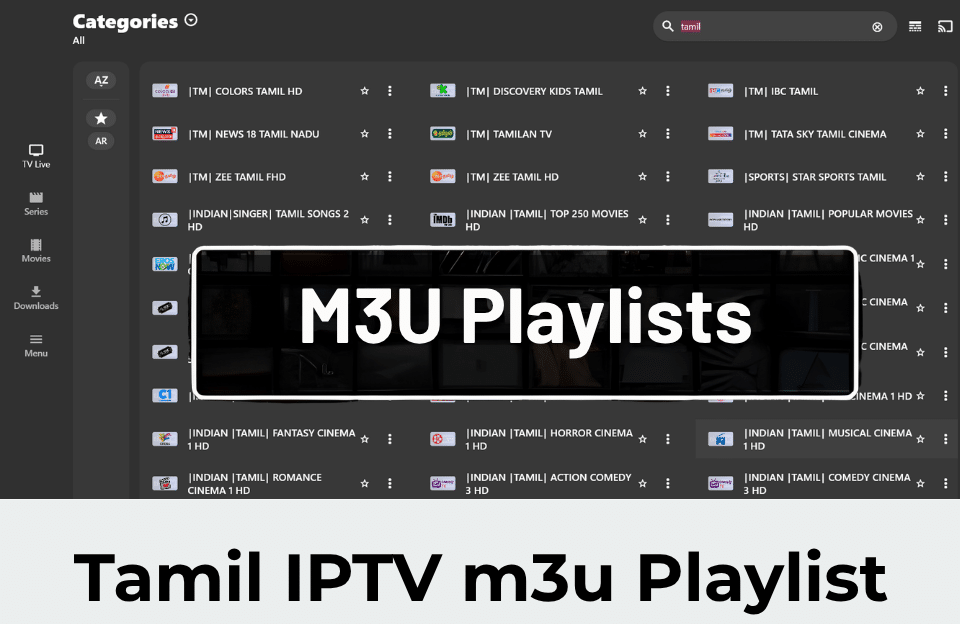Click COLORS TAMIL HD channel logo

(x=165, y=91)
